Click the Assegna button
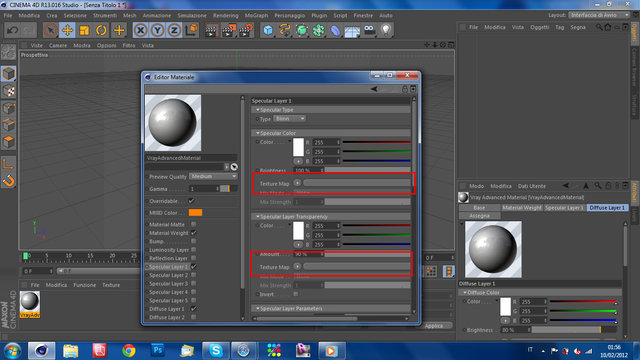Viewport: 640px width, 360px height. coord(480,216)
